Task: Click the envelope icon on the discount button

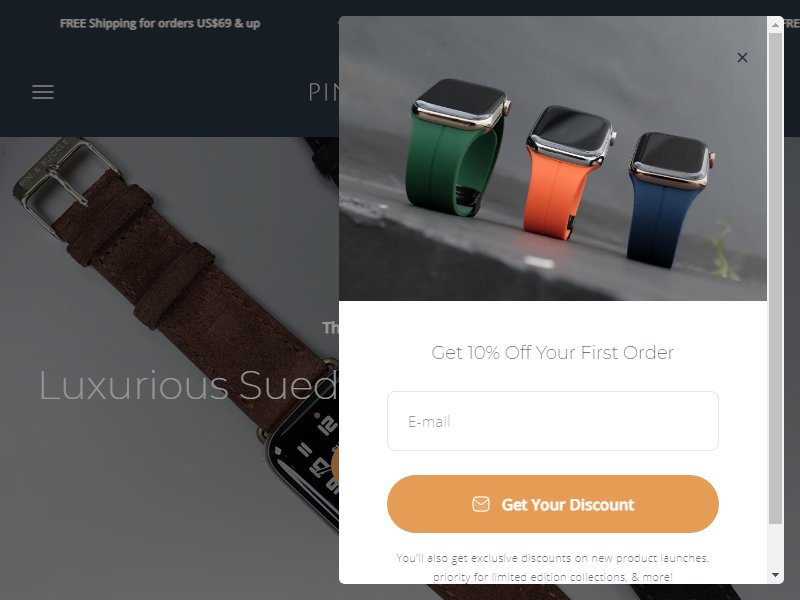Action: tap(481, 504)
